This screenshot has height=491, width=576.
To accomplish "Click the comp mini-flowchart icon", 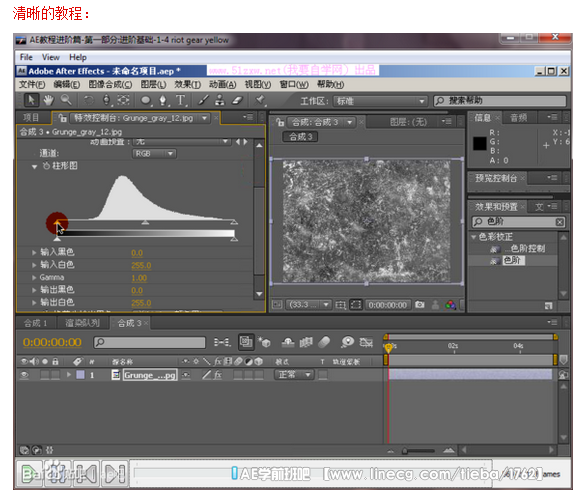I will pos(222,342).
